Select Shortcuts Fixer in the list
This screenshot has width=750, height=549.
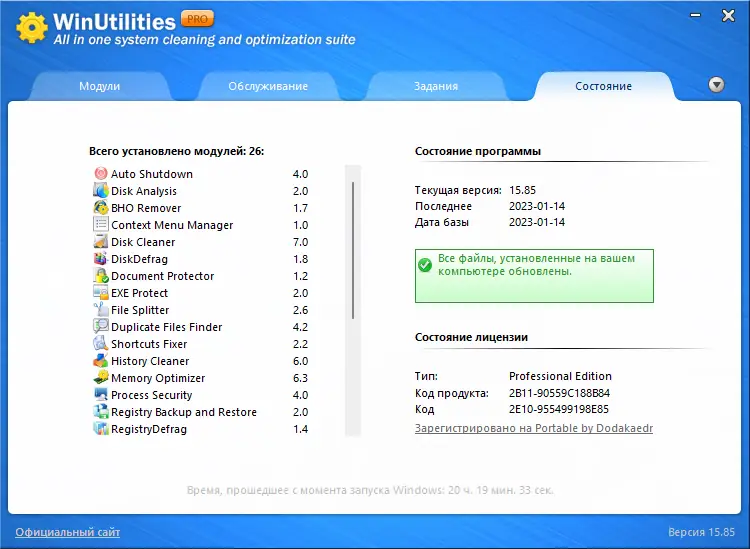pyautogui.click(x=149, y=344)
